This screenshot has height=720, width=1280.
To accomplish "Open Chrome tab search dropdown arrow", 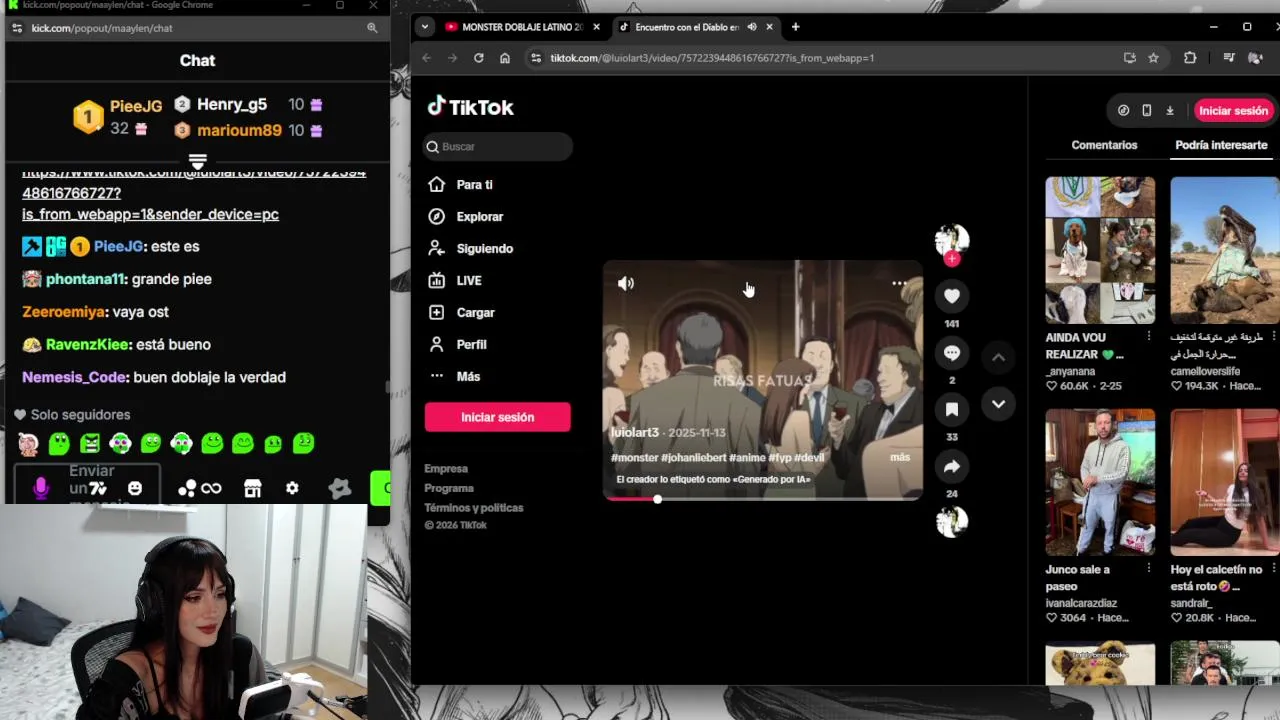I will [x=425, y=27].
